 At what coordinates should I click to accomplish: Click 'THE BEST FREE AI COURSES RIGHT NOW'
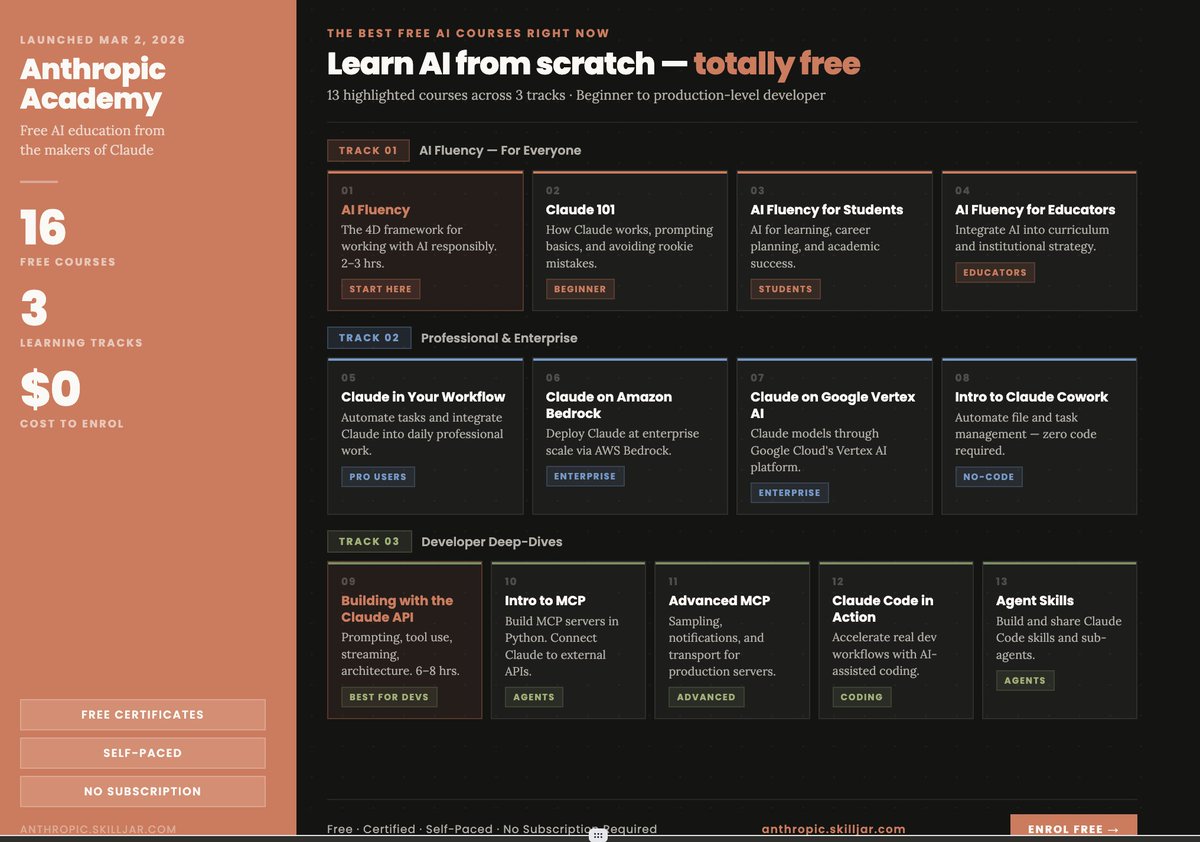(x=468, y=33)
